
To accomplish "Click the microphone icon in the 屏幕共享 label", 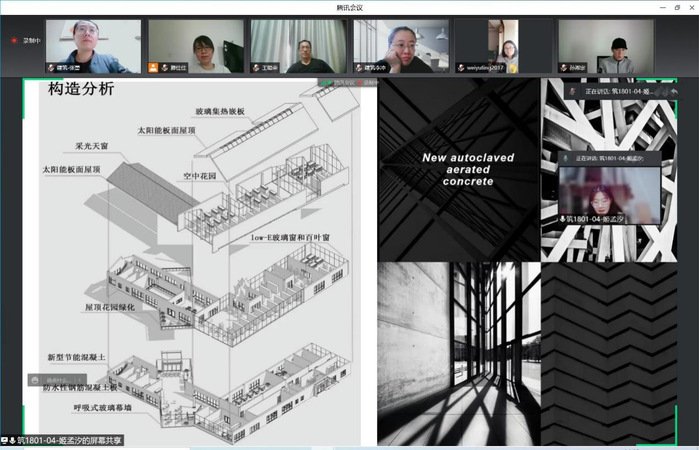I will 12,440.
